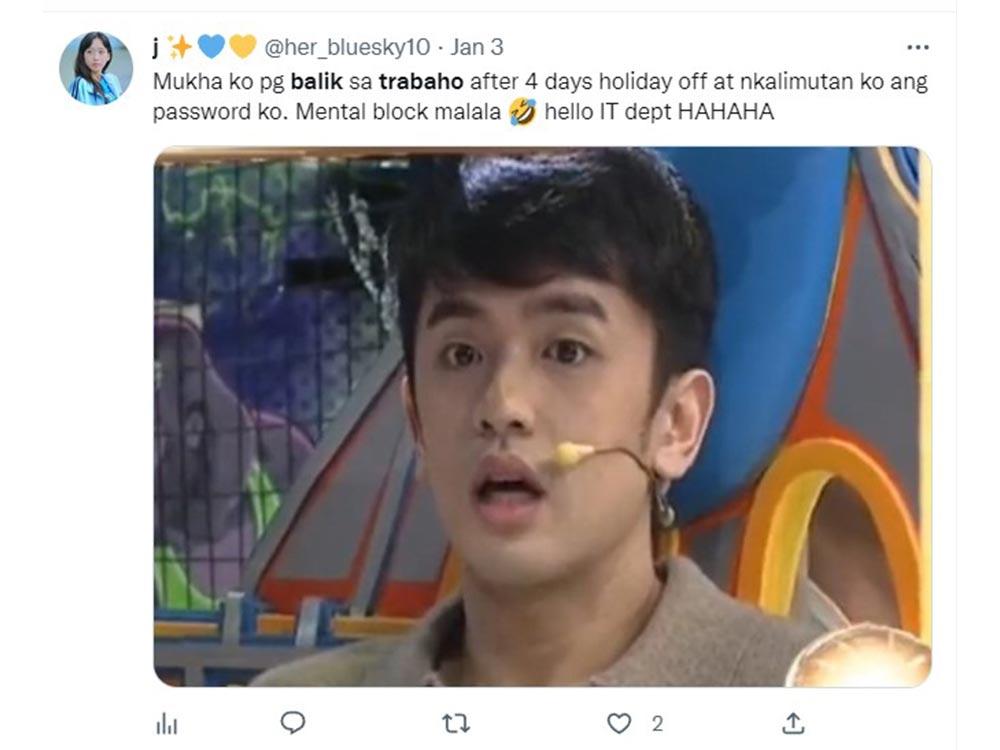Click the yellow heart emoji beside the name
The height and width of the screenshot is (750, 1000).
tap(242, 47)
